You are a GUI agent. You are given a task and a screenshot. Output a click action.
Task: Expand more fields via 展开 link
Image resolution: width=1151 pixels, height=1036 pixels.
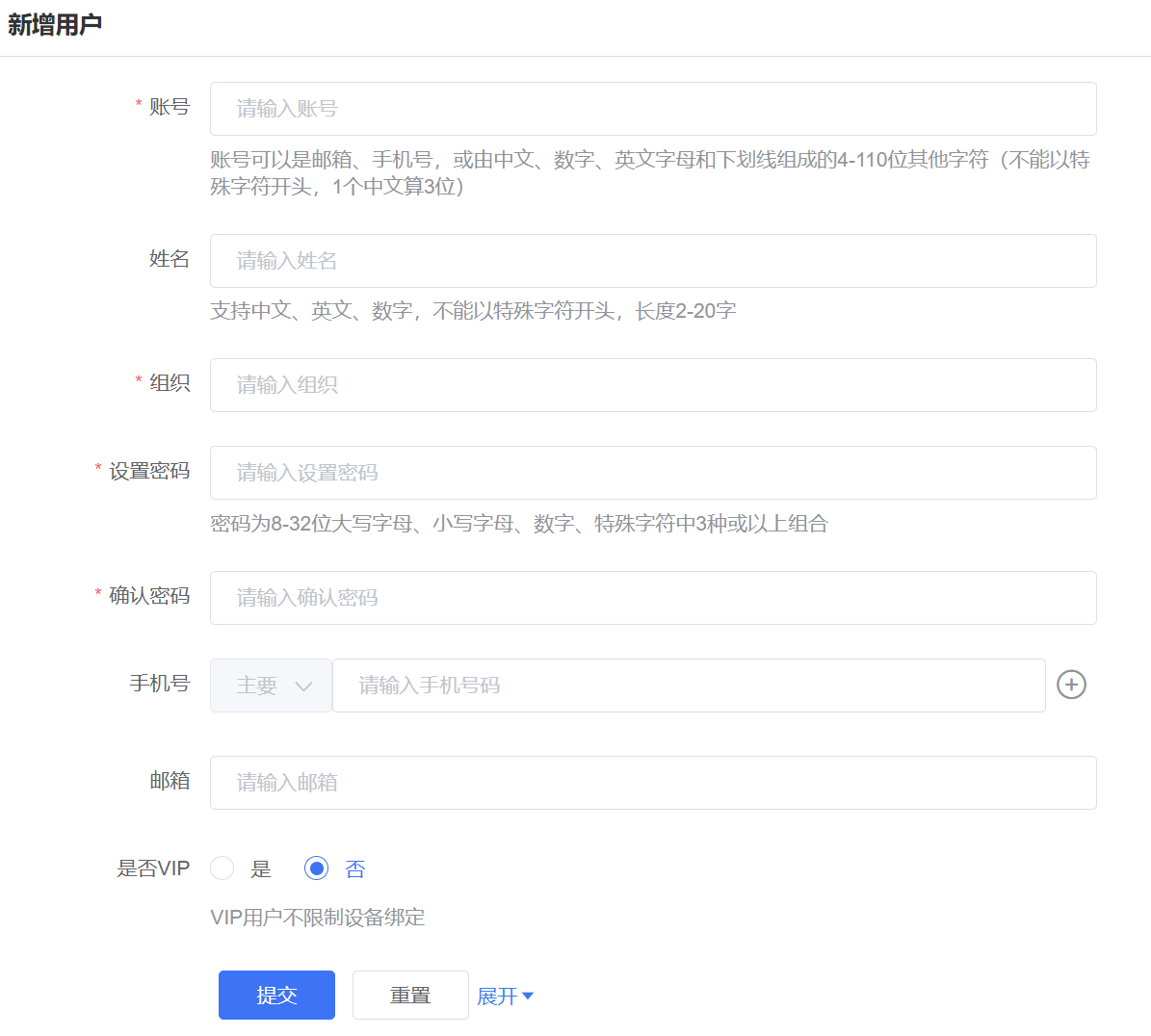coord(505,996)
